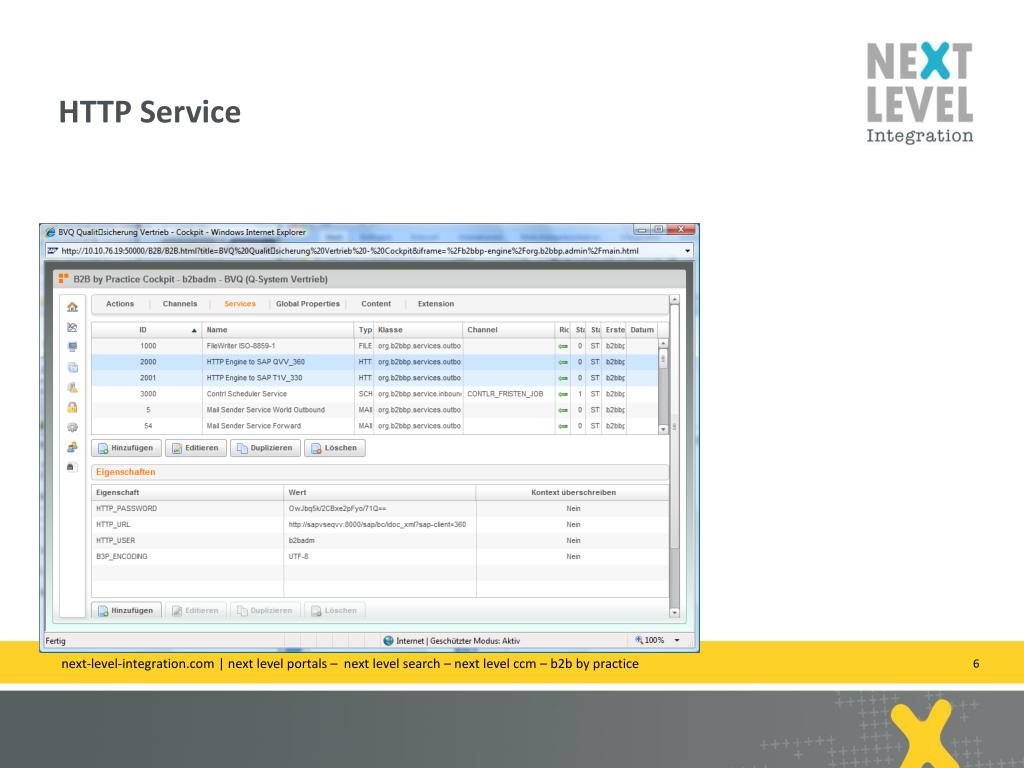This screenshot has height=768, width=1024.
Task: Click the services list scrollbar down arrow
Action: pos(663,429)
